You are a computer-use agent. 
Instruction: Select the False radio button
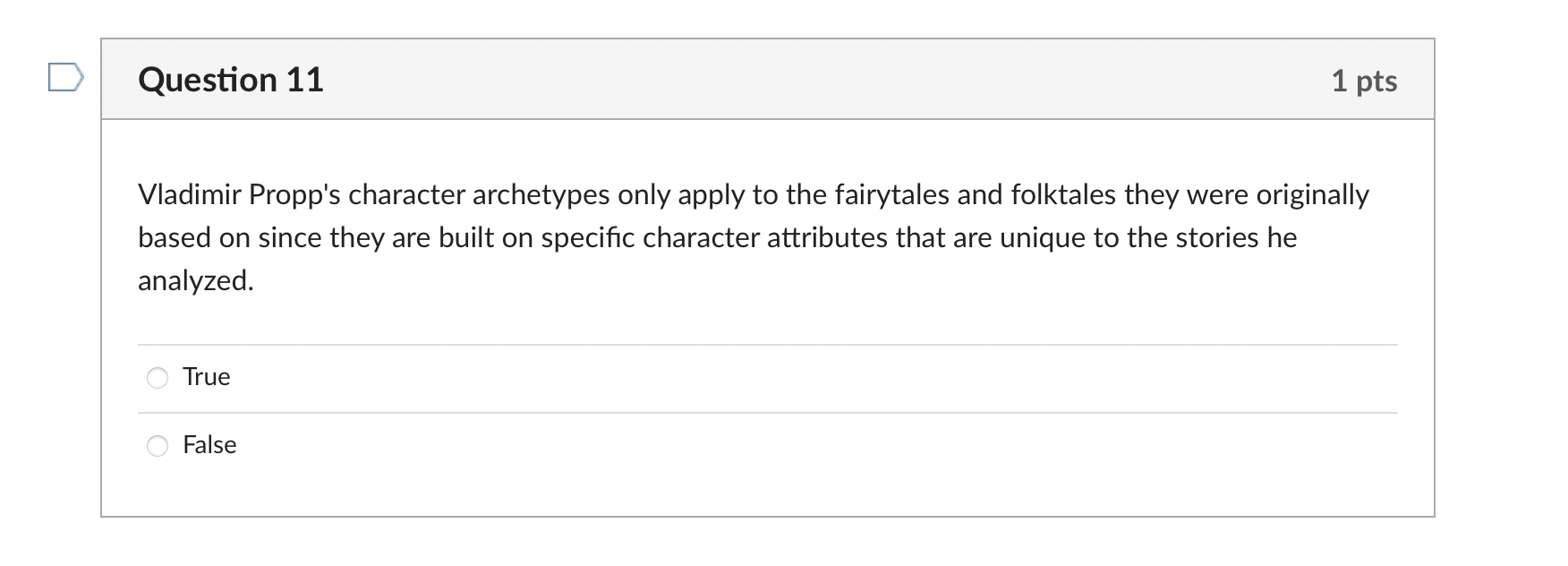point(157,445)
